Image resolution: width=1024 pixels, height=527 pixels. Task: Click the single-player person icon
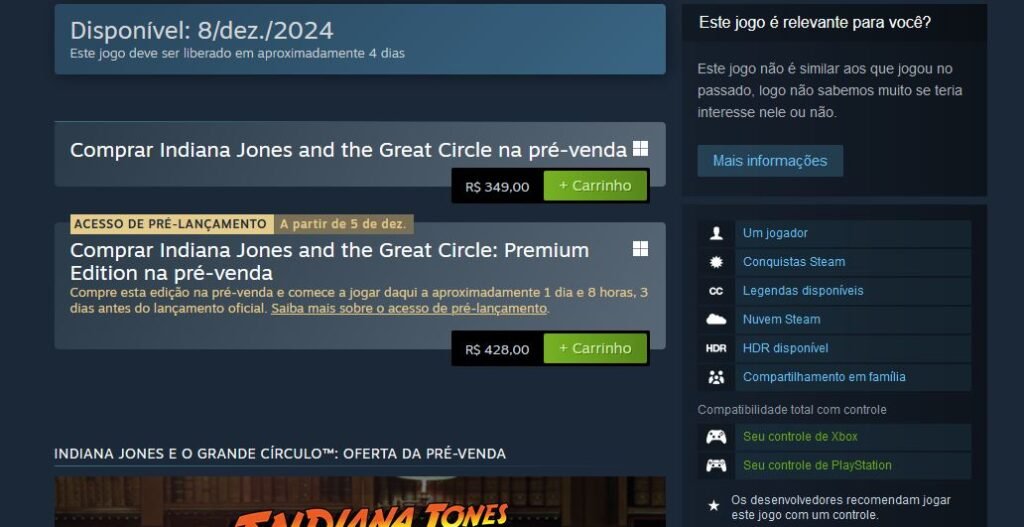(x=716, y=233)
